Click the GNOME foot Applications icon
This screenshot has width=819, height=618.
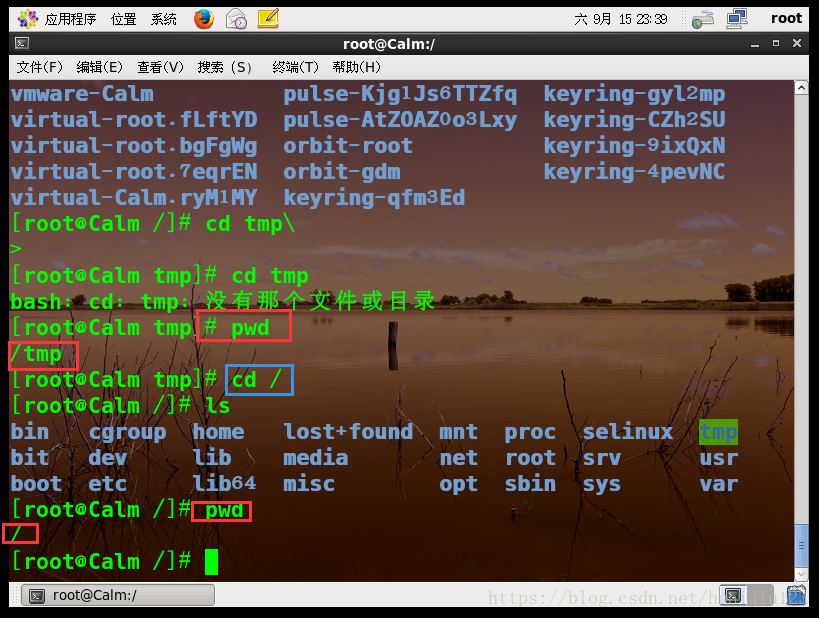point(27,18)
